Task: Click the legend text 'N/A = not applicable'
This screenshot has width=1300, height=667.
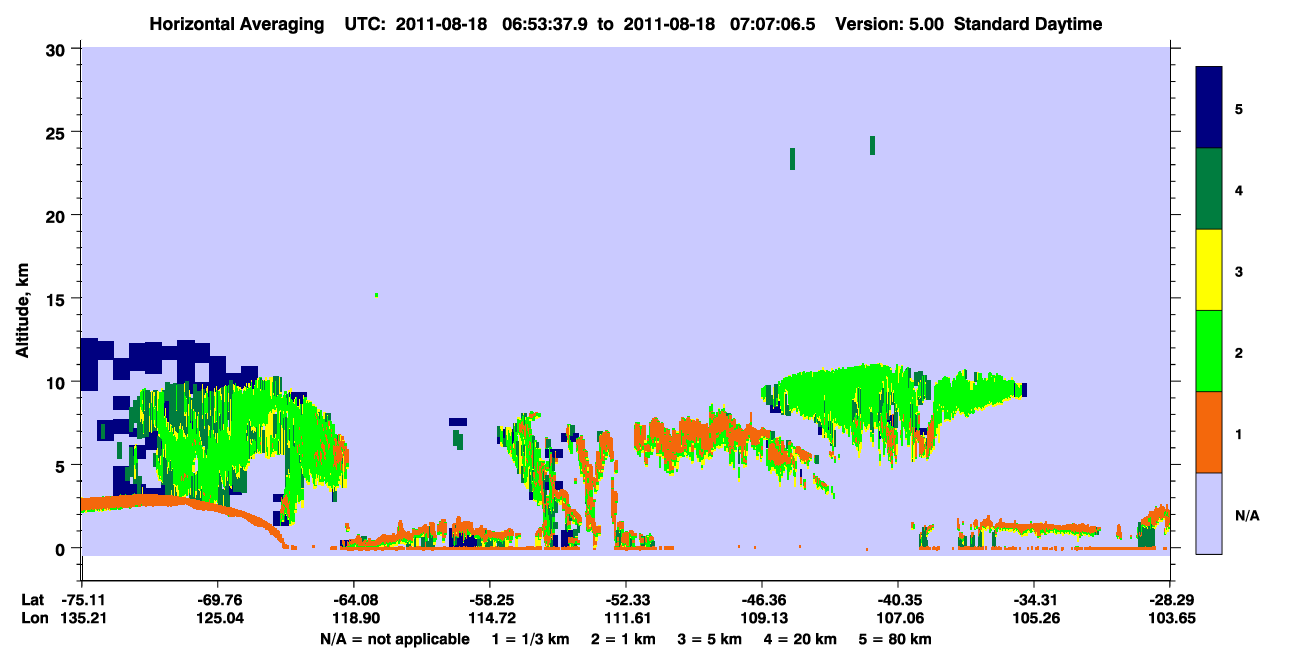Action: tap(394, 639)
